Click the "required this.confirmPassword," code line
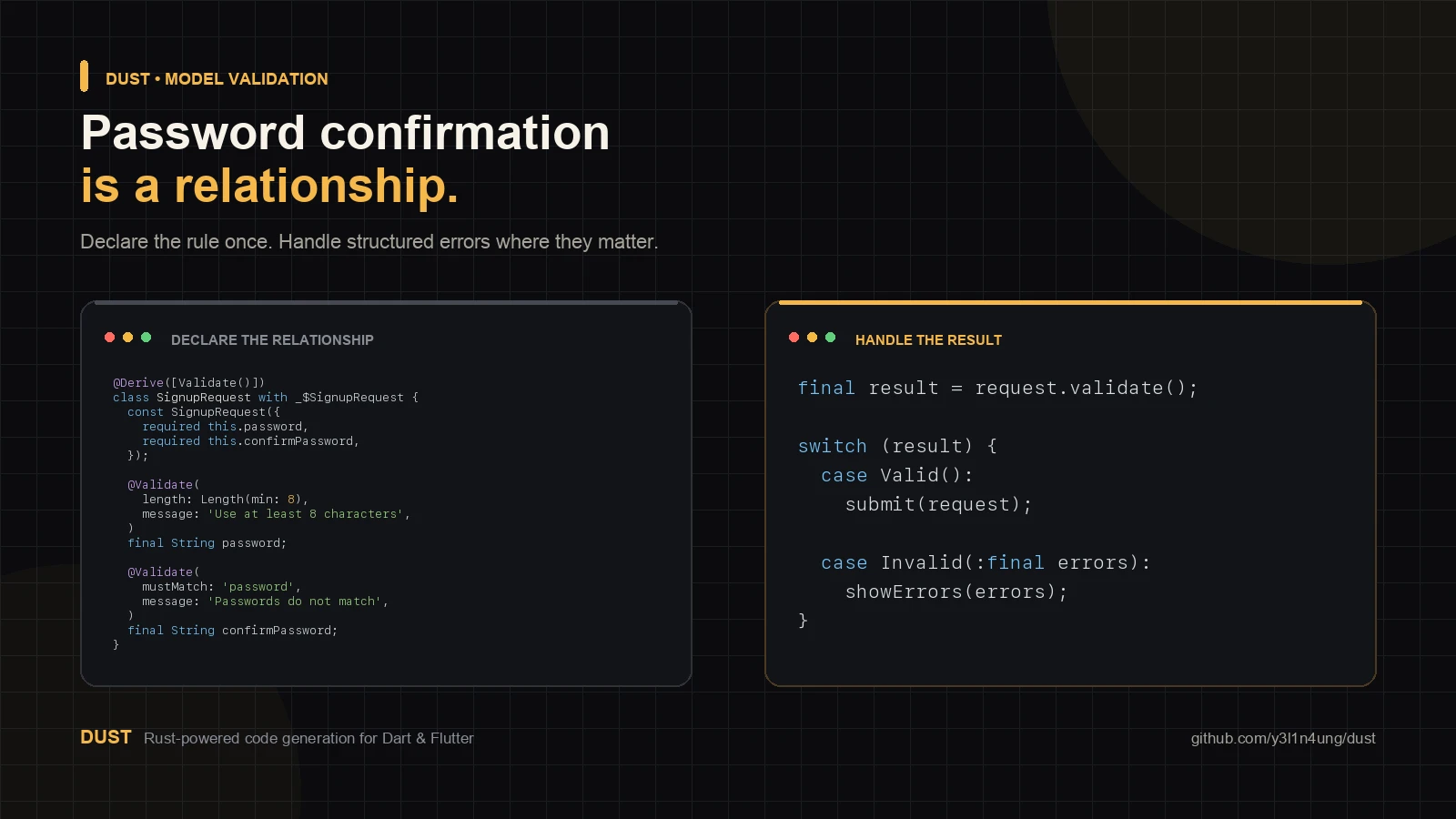 251,441
